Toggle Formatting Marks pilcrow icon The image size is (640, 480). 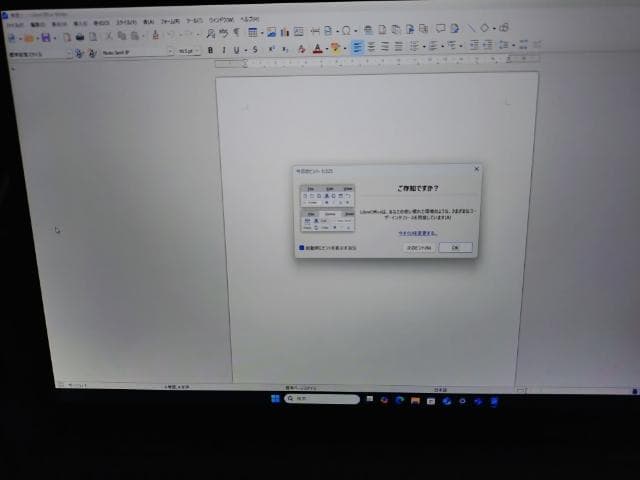point(236,32)
